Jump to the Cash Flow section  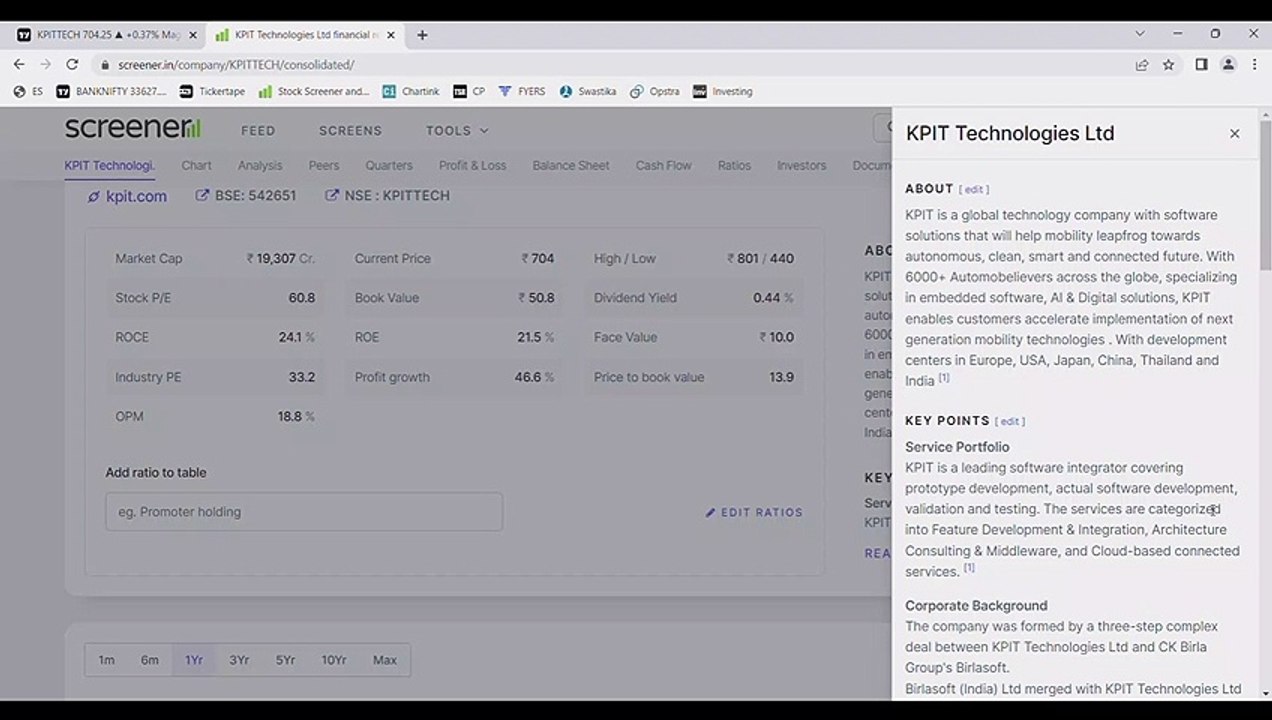point(663,166)
